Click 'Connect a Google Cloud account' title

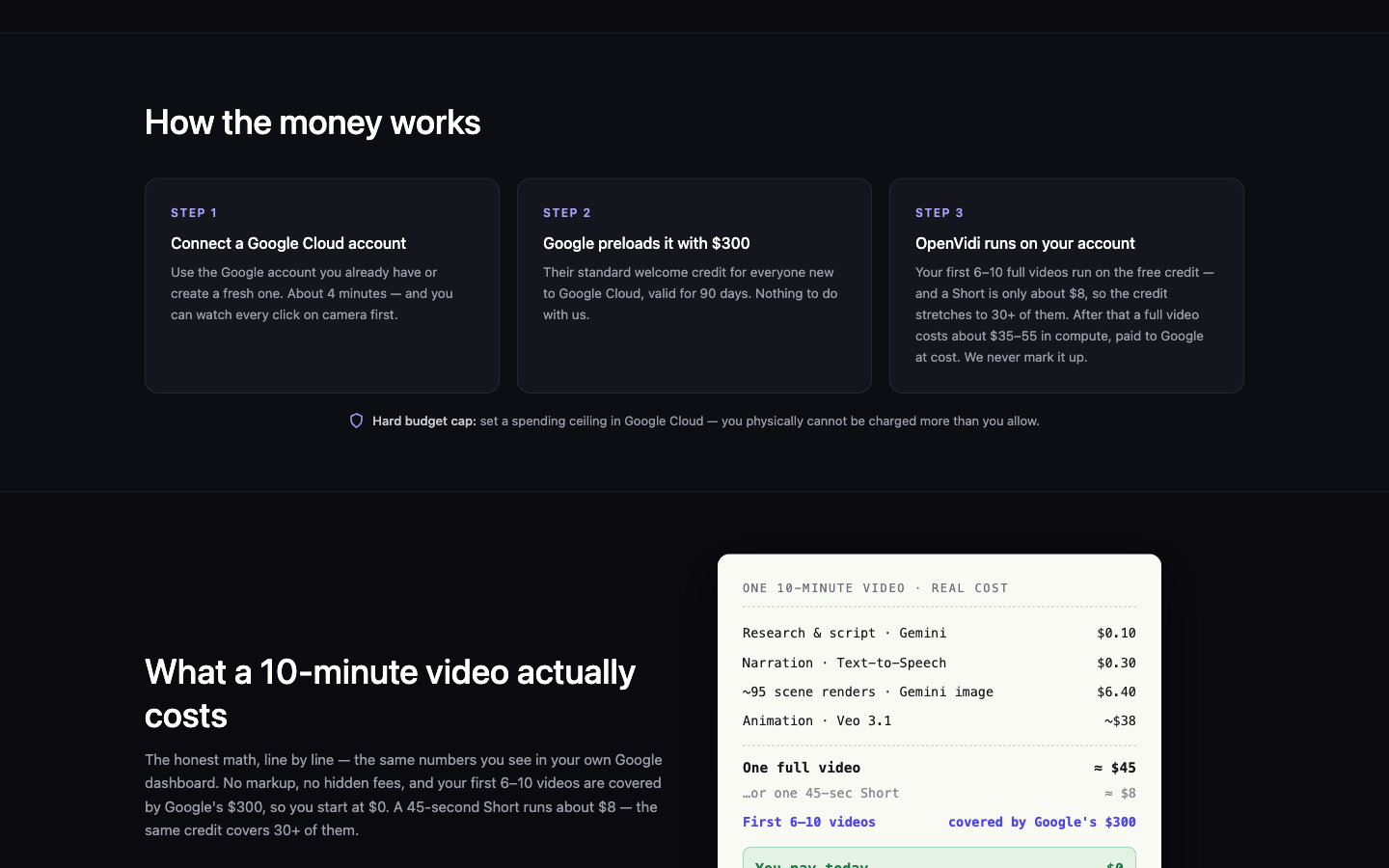(288, 243)
